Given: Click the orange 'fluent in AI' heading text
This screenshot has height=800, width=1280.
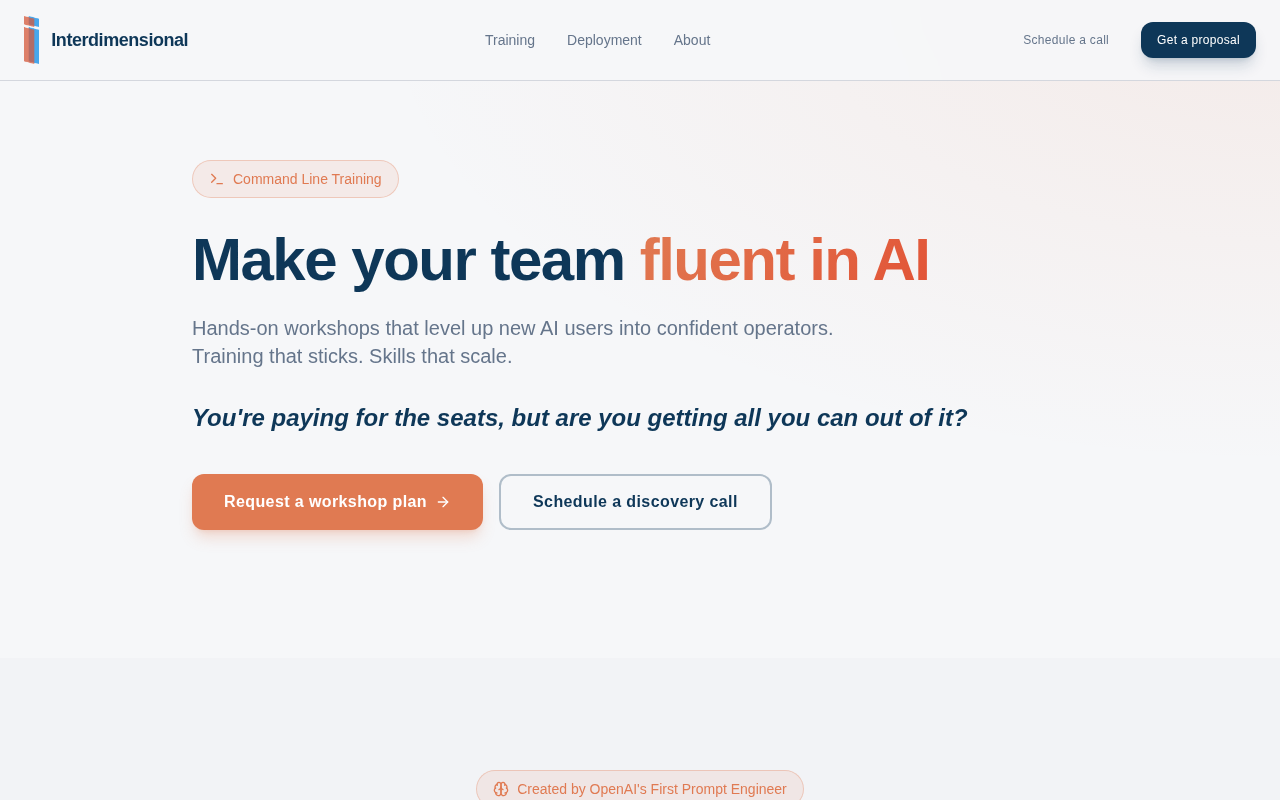Looking at the screenshot, I should click(785, 260).
